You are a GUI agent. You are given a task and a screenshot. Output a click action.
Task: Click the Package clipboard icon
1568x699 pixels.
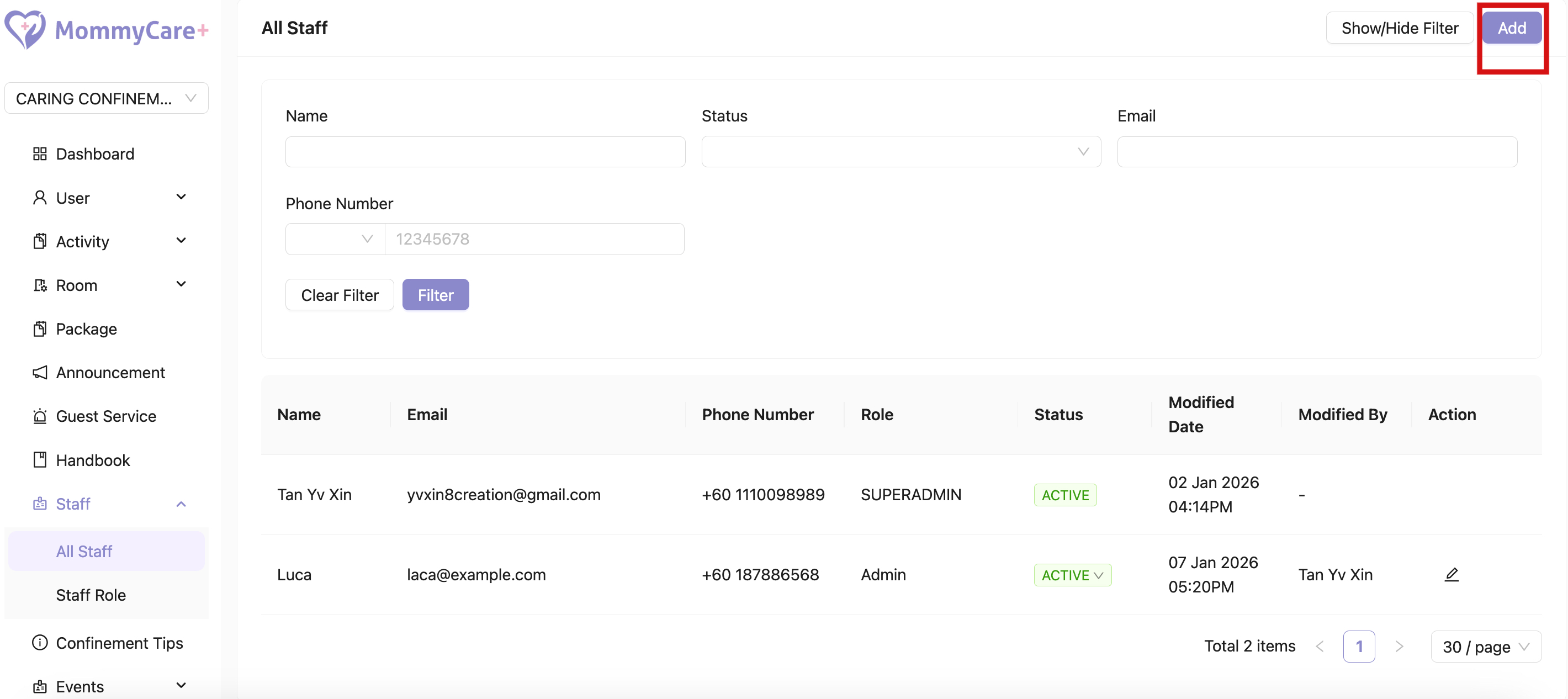[x=40, y=329]
